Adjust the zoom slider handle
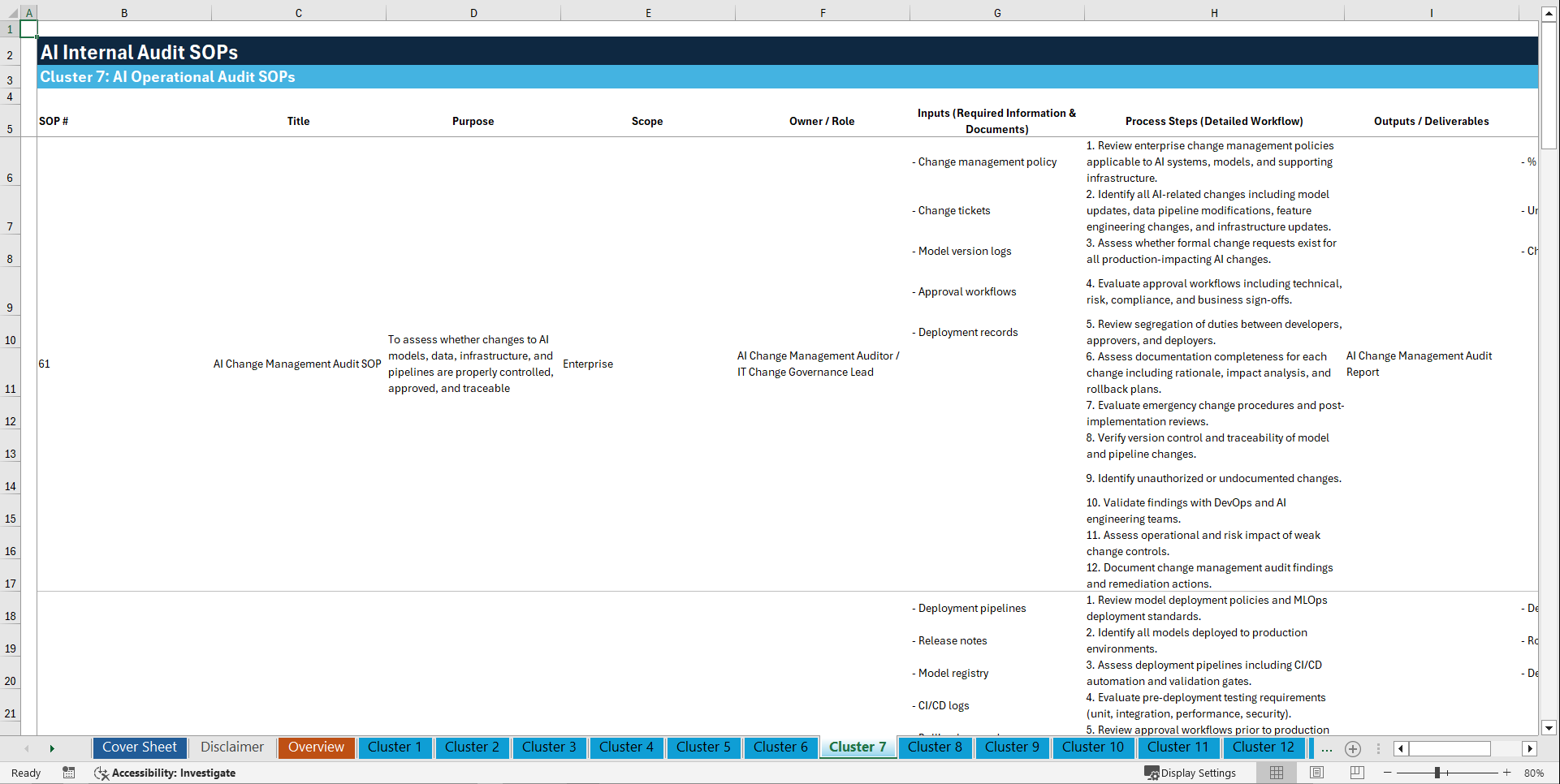Image resolution: width=1560 pixels, height=784 pixels. [x=1437, y=773]
